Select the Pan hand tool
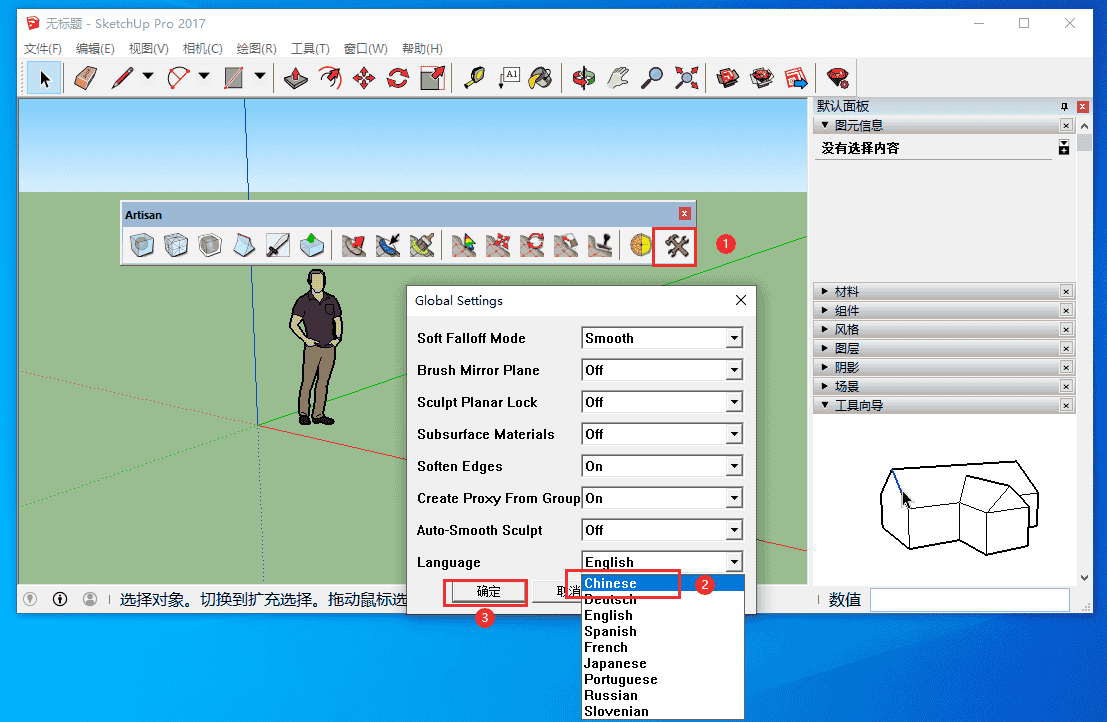The image size is (1107, 722). [618, 78]
